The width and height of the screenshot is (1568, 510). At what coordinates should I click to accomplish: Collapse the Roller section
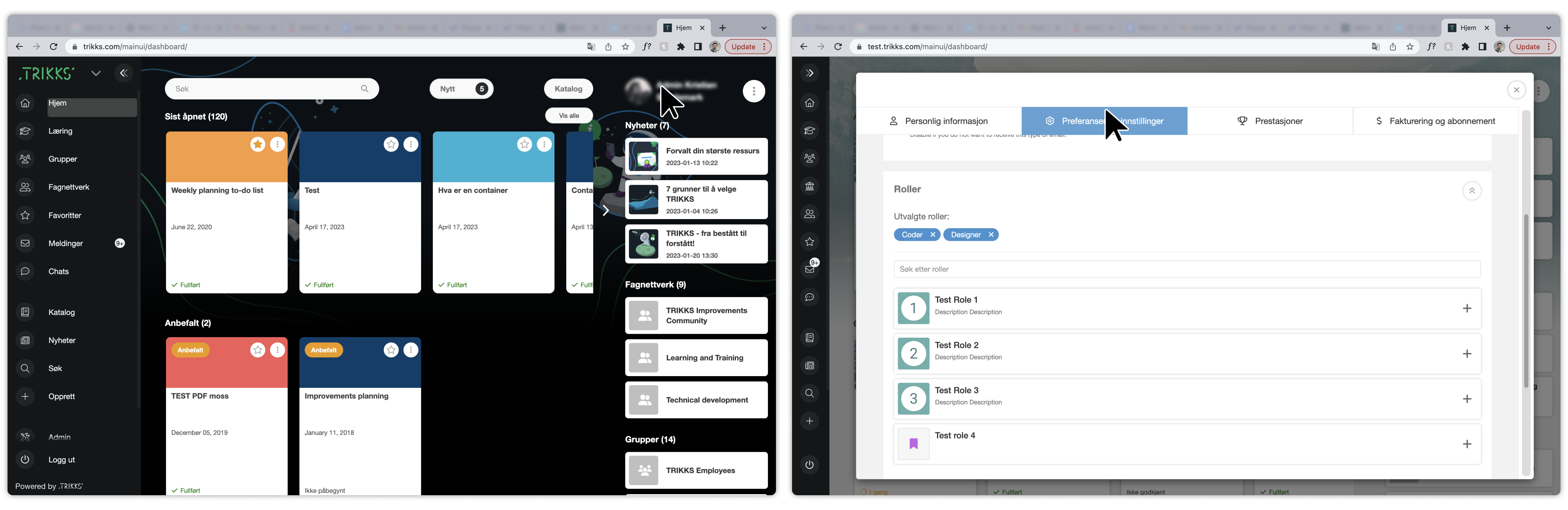coord(1472,191)
